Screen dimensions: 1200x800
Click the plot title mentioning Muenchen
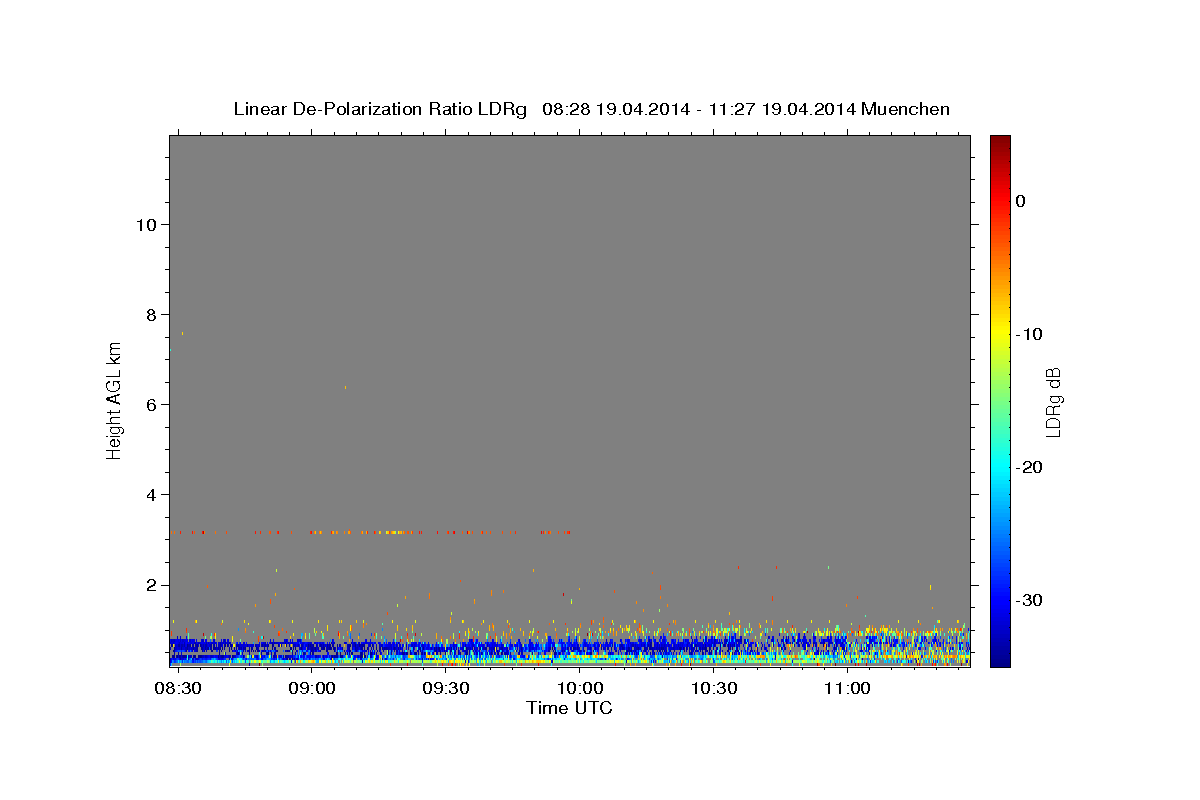pyautogui.click(x=591, y=109)
